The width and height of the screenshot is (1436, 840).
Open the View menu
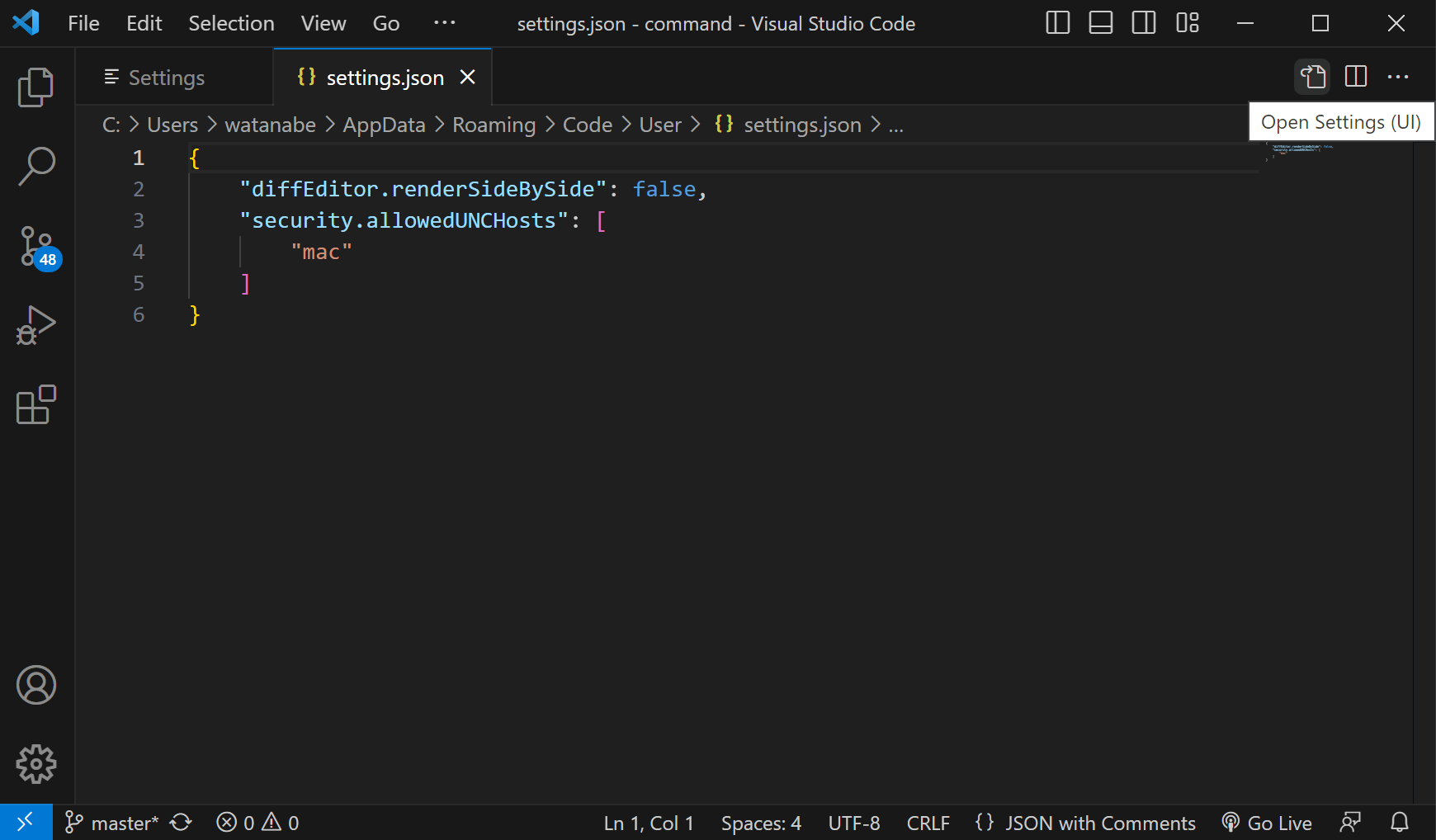click(324, 23)
